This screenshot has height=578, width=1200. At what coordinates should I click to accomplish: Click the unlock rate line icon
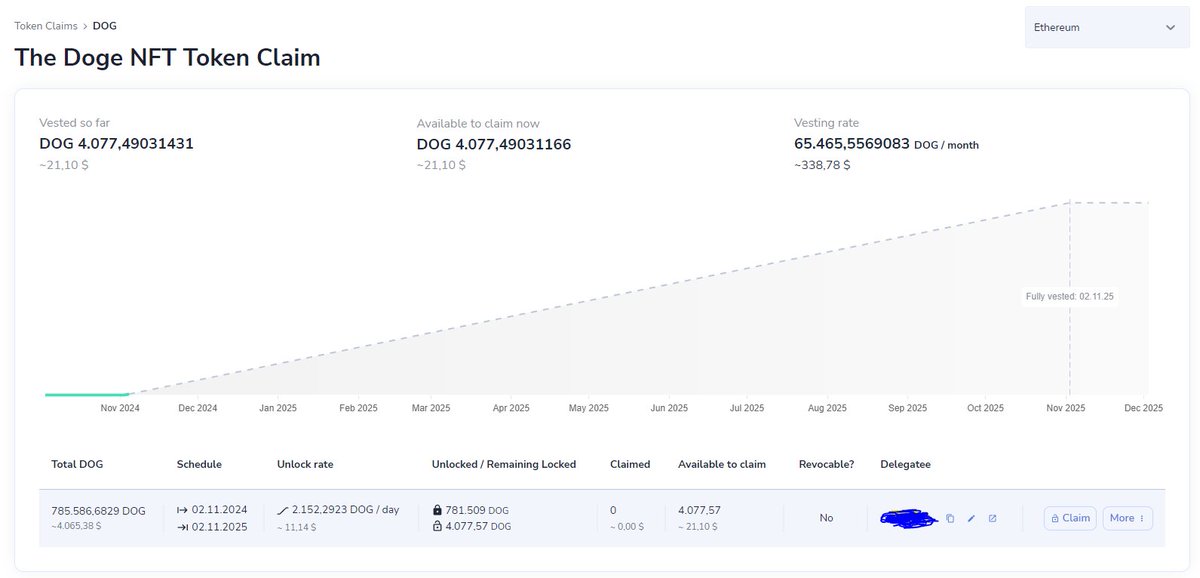283,510
